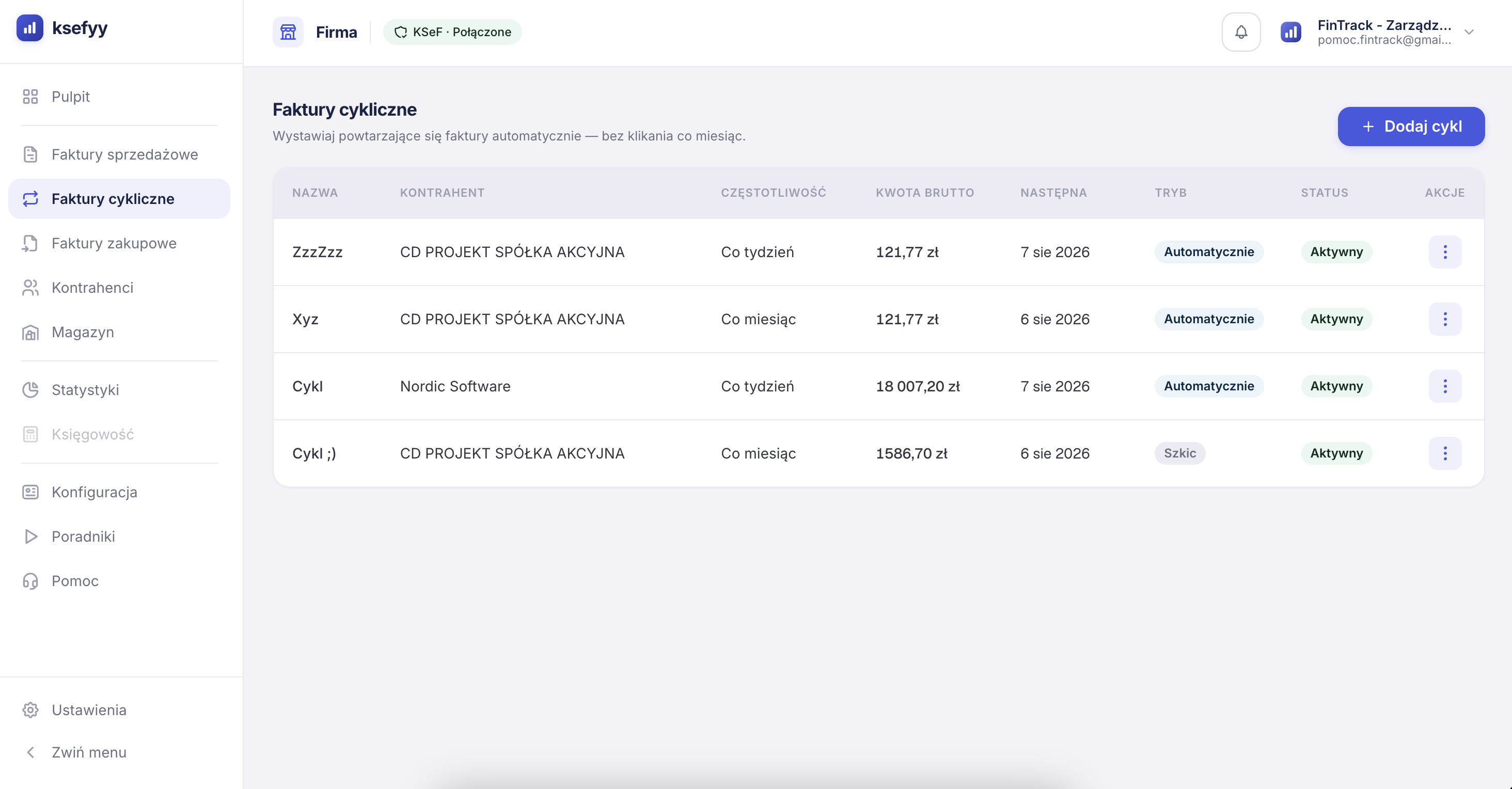The height and width of the screenshot is (789, 1512).
Task: Click the Statystyki pie chart icon
Action: (x=30, y=390)
